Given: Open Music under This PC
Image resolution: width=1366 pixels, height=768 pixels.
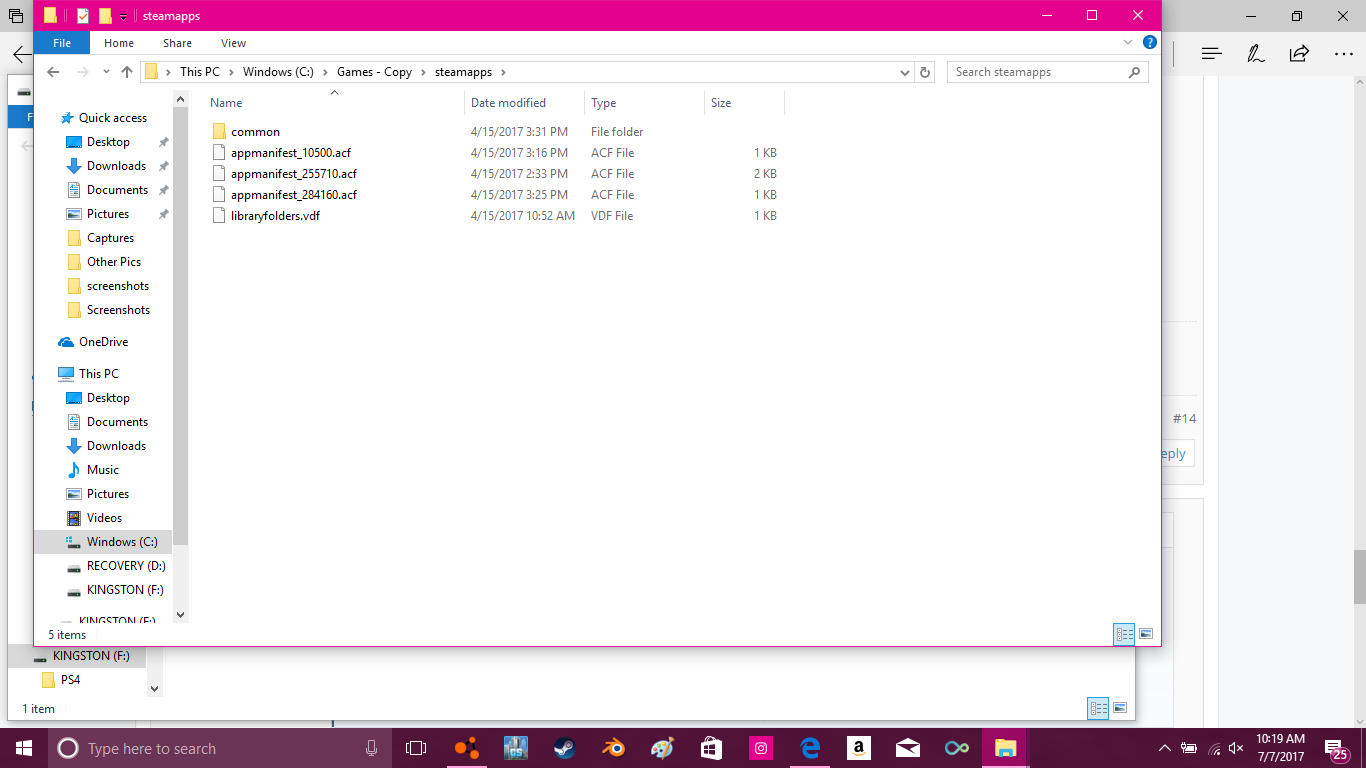Looking at the screenshot, I should tap(102, 470).
